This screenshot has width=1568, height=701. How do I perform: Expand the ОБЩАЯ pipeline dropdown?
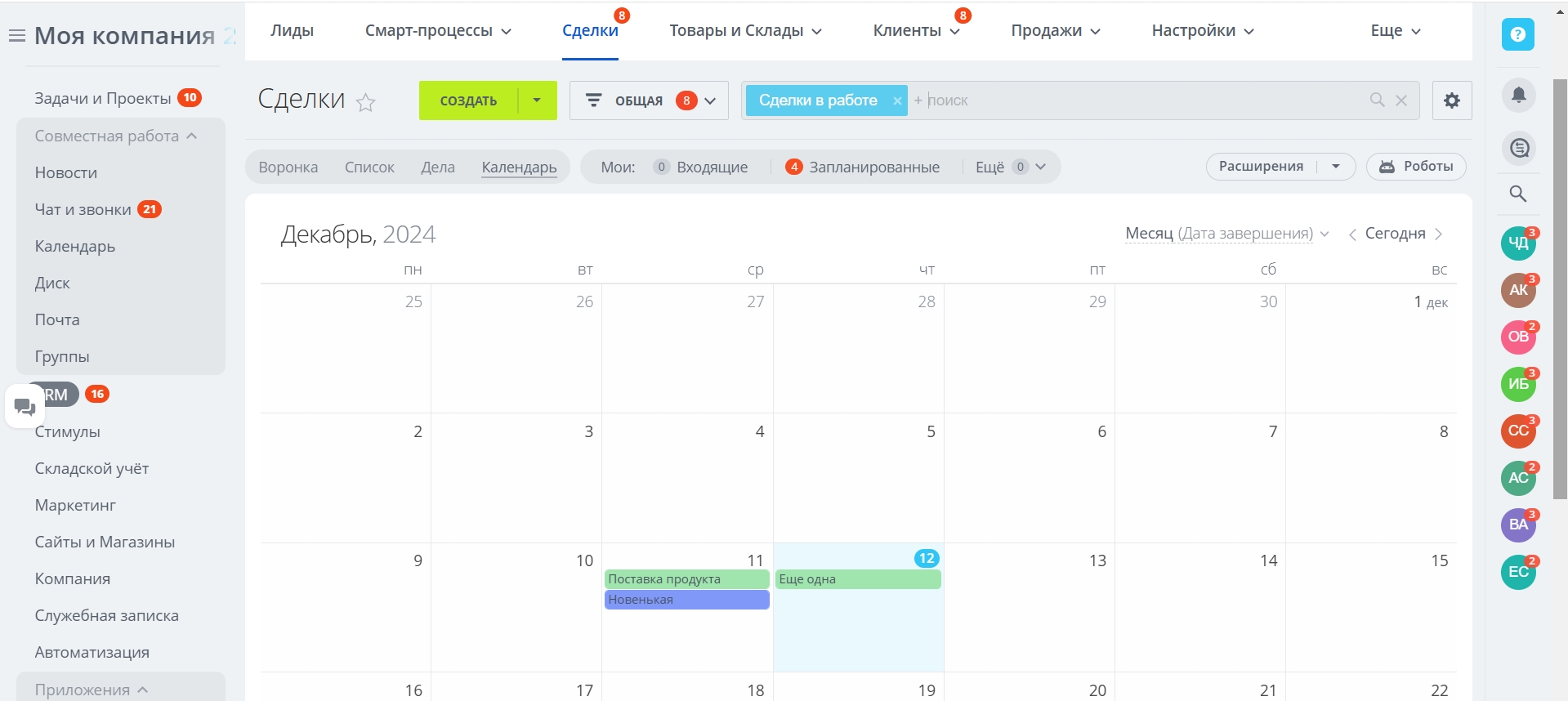[x=710, y=101]
